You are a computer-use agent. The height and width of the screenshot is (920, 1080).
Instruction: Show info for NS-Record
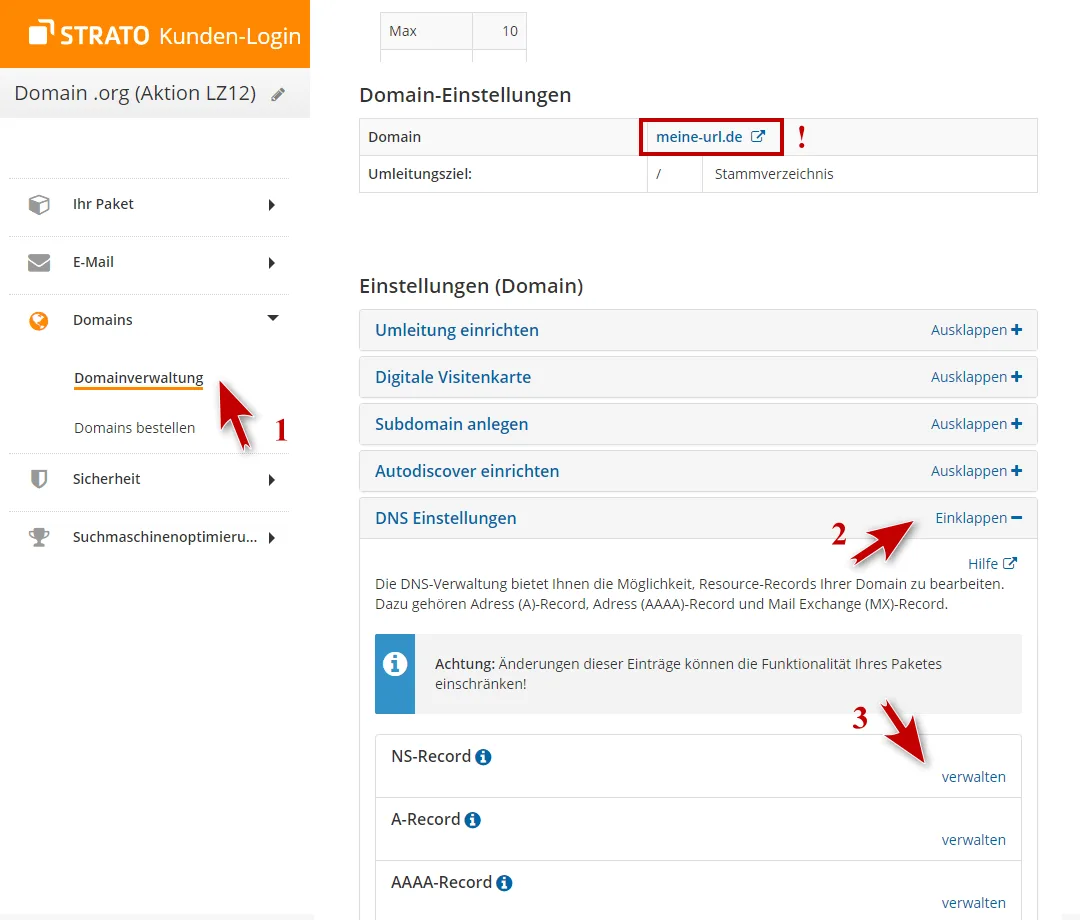tap(484, 757)
